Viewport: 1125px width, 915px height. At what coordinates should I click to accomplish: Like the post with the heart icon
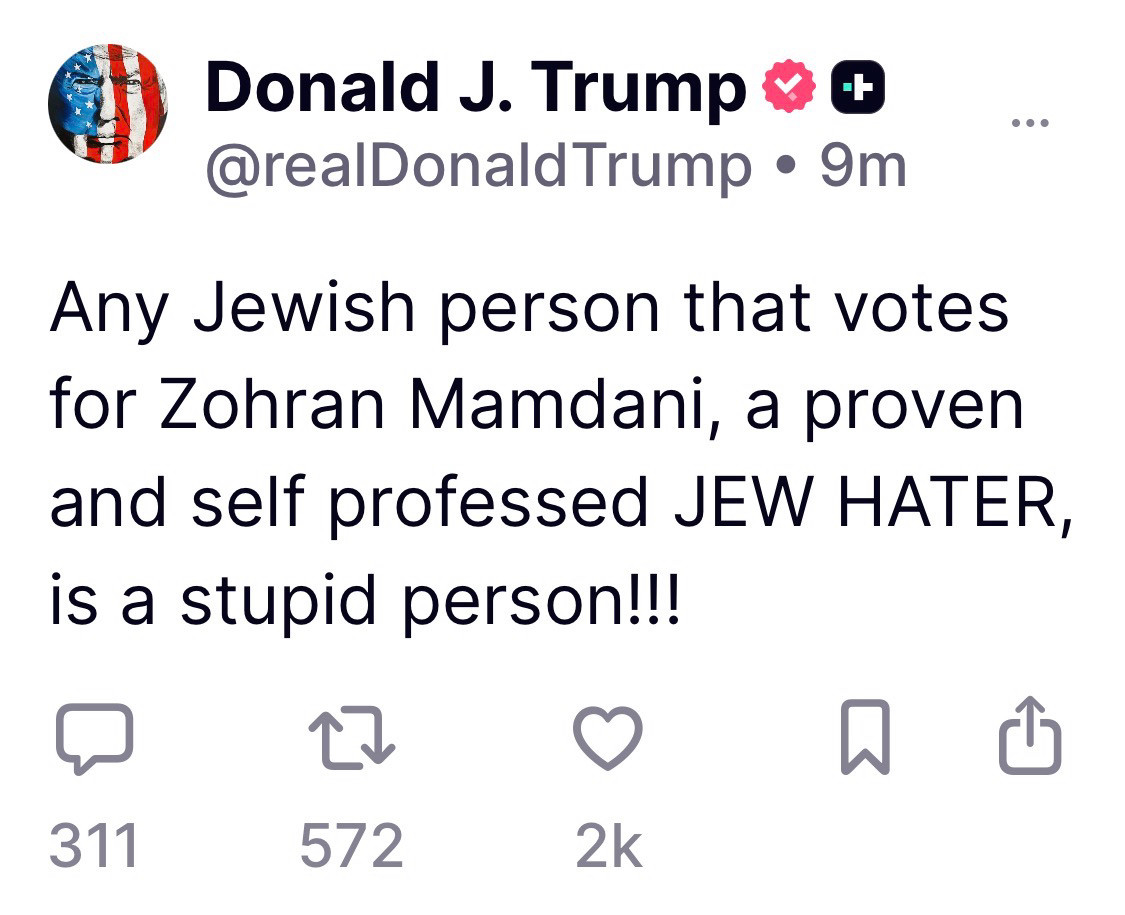click(608, 738)
